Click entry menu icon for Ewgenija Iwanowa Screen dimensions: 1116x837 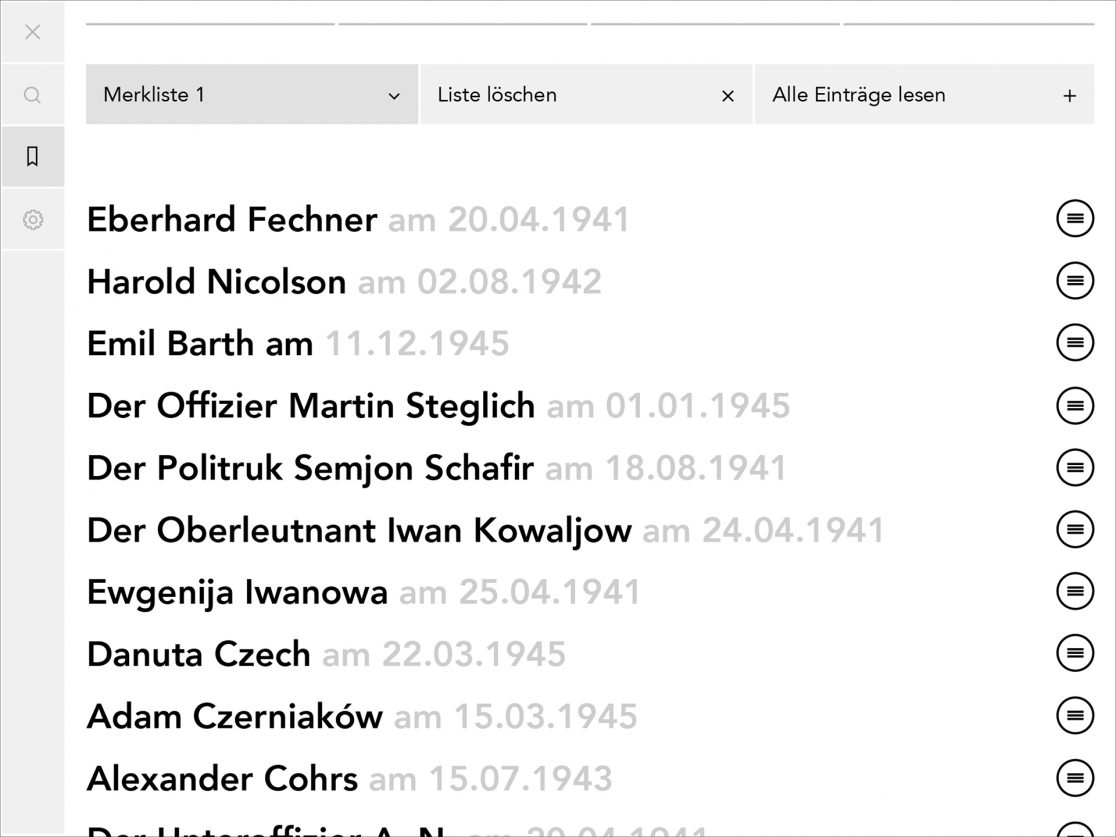(x=1075, y=592)
